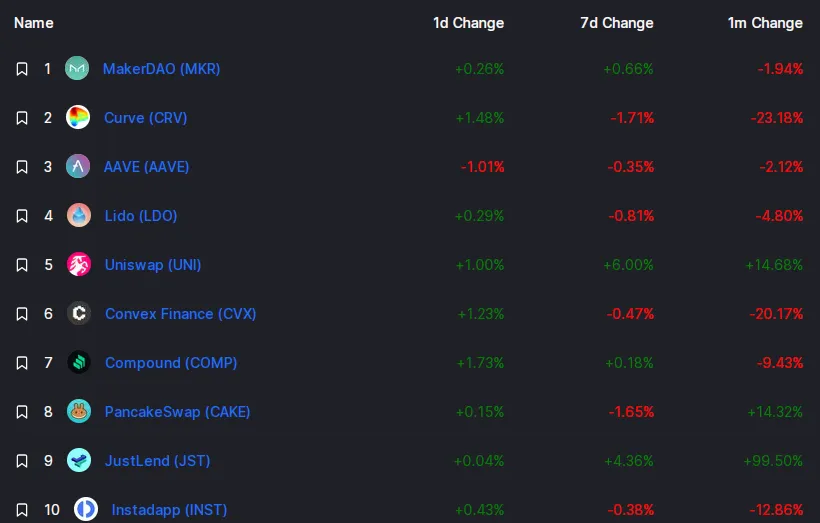This screenshot has height=523, width=820.
Task: Click the Uniswap pink unicorn icon
Action: pyautogui.click(x=79, y=264)
